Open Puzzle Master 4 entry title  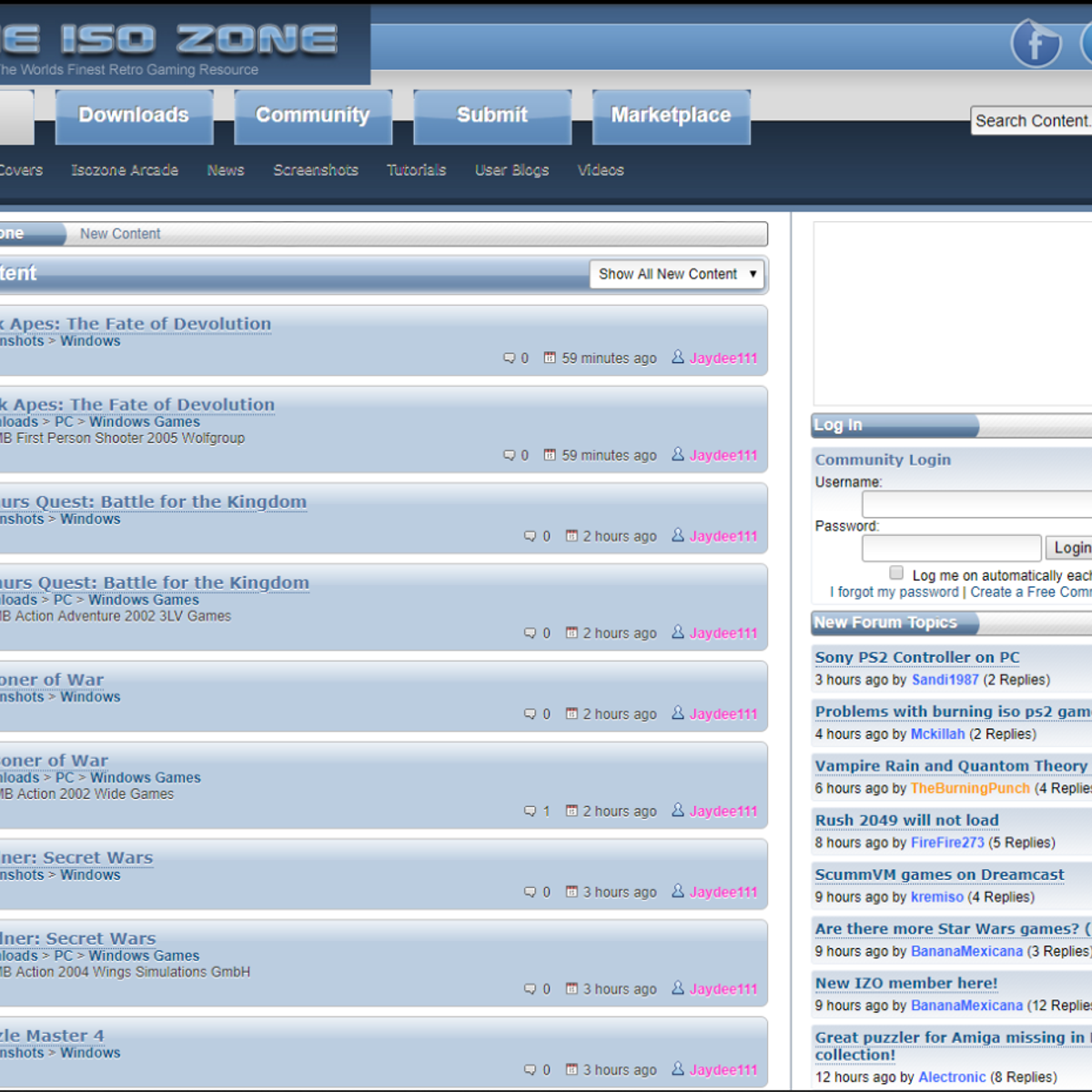tap(52, 1036)
